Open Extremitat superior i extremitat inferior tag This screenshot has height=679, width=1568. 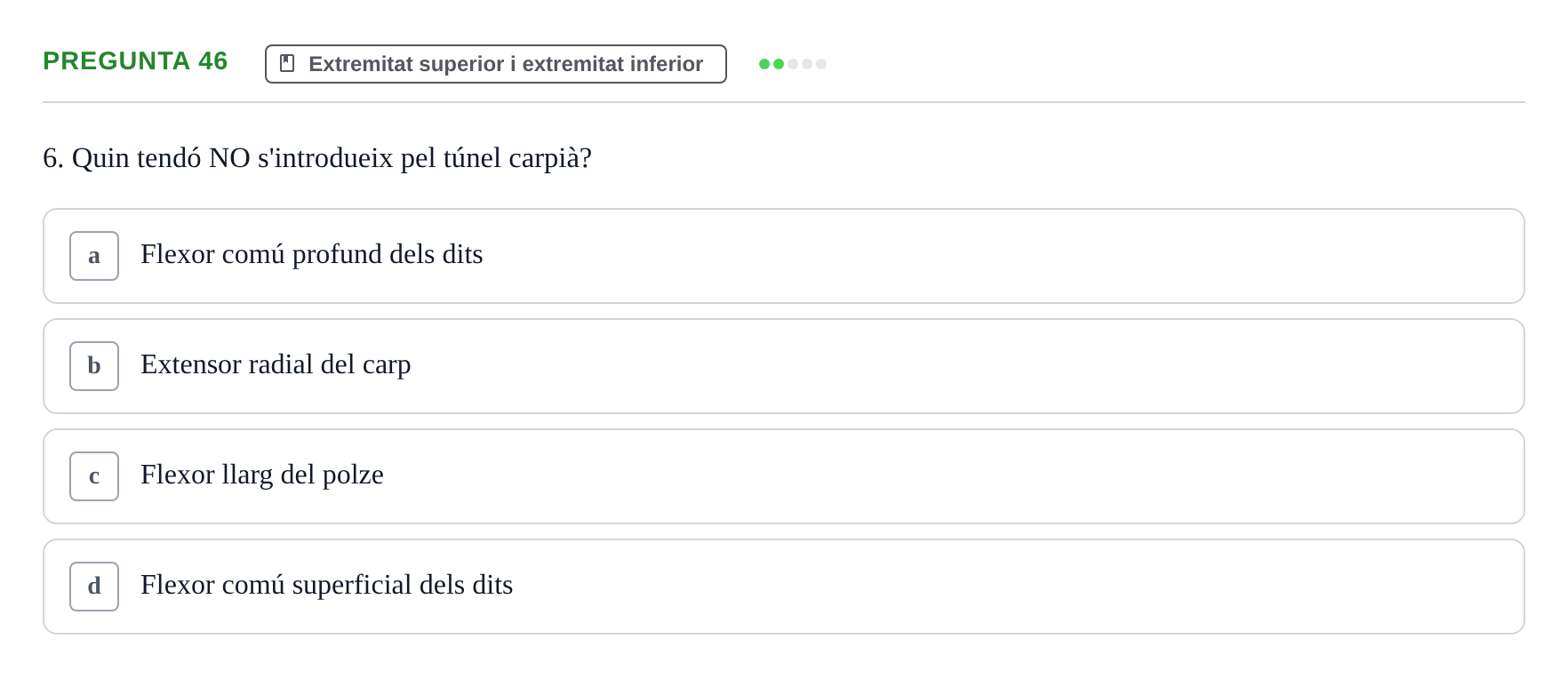click(x=496, y=64)
